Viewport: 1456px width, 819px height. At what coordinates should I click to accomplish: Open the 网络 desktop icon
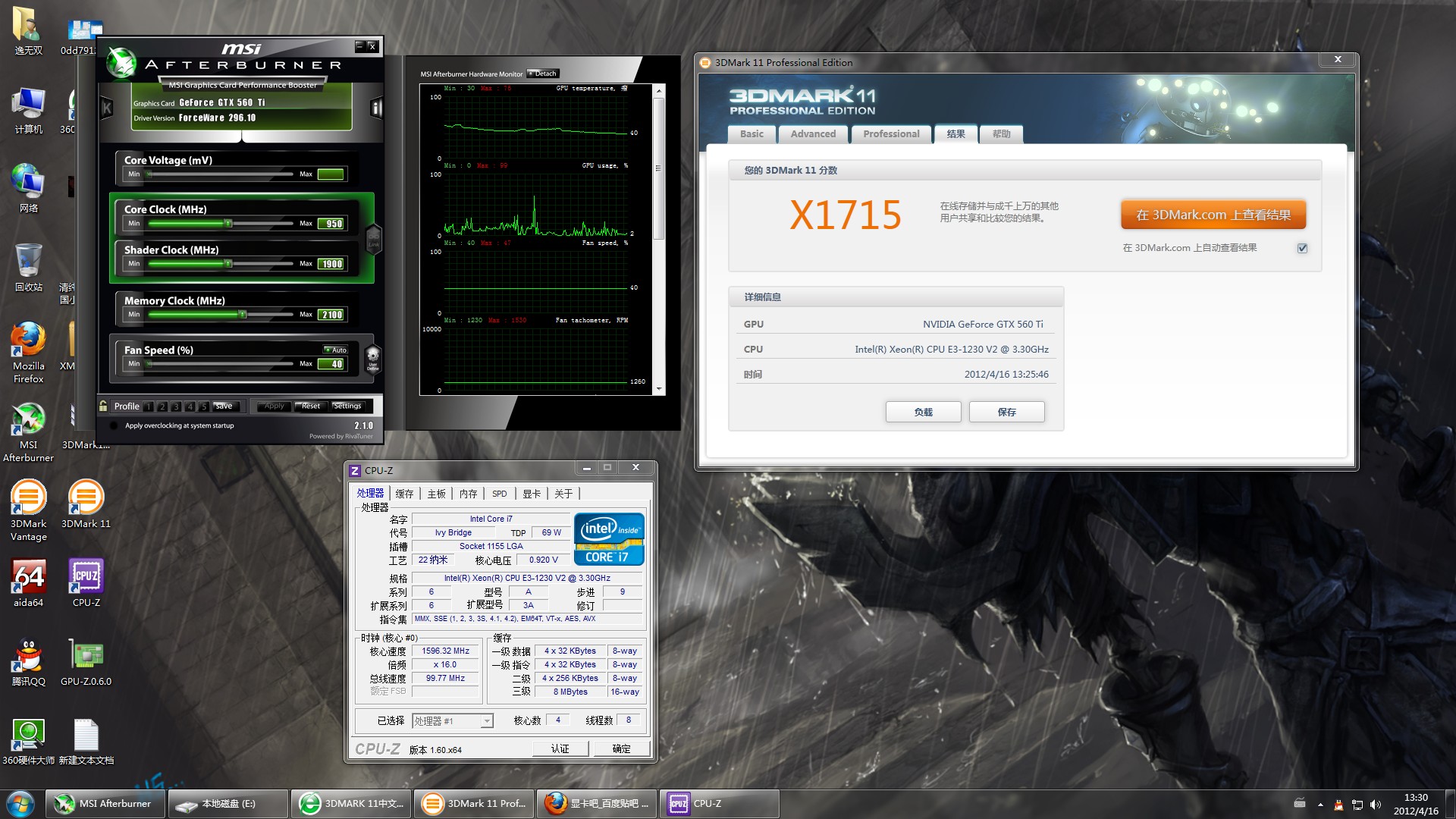(29, 188)
